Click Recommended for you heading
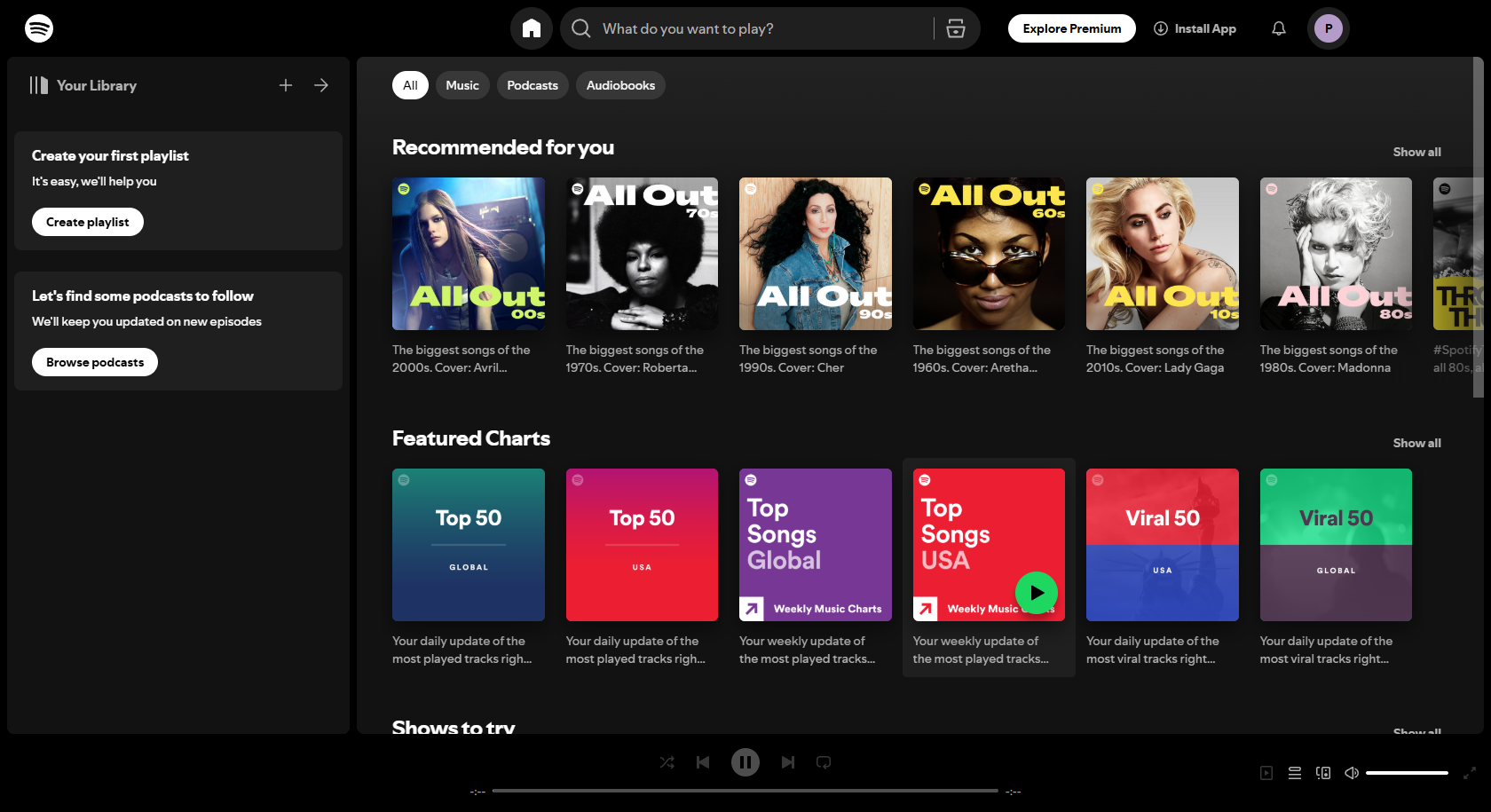Viewport: 1491px width, 812px height. point(503,147)
